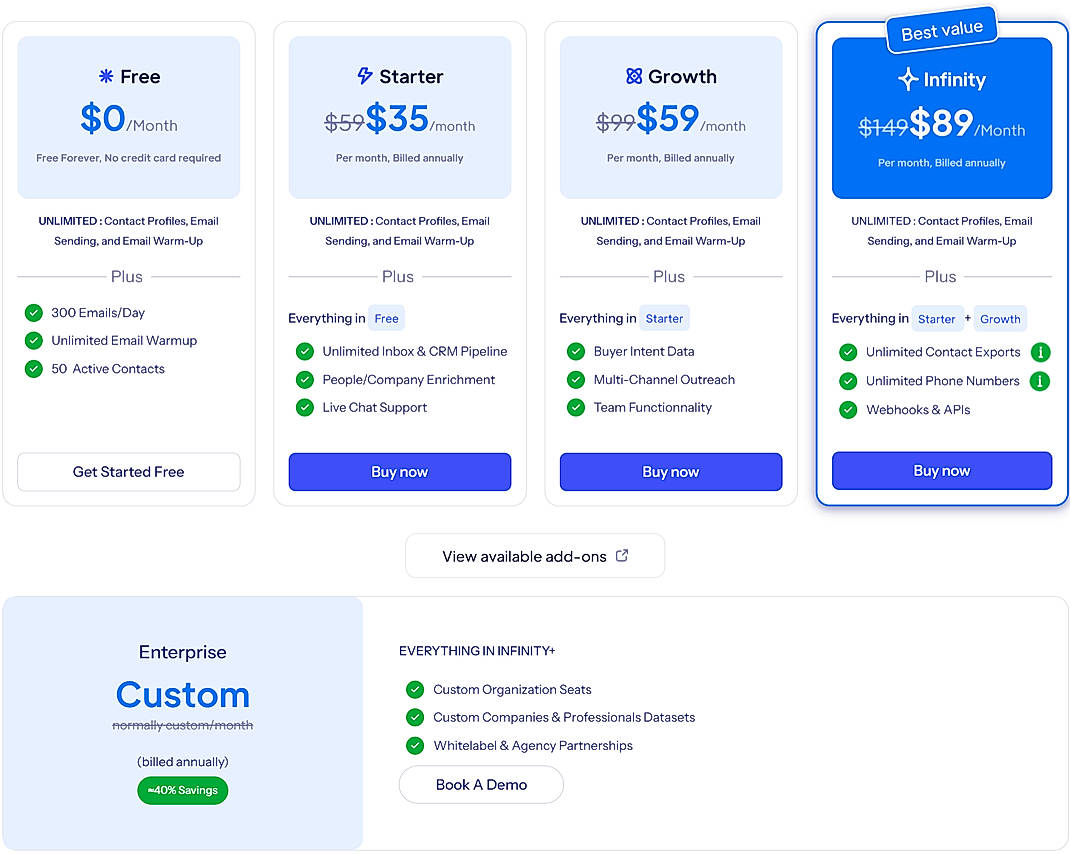Click the Starter tag in Infinity plan
Image resolution: width=1070 pixels, height=854 pixels.
coord(936,319)
